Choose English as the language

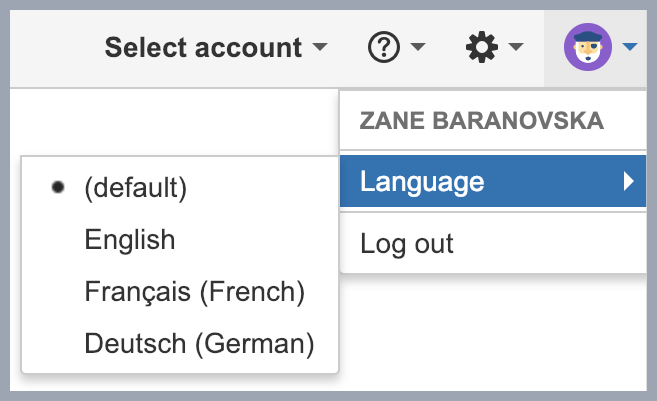click(x=130, y=240)
